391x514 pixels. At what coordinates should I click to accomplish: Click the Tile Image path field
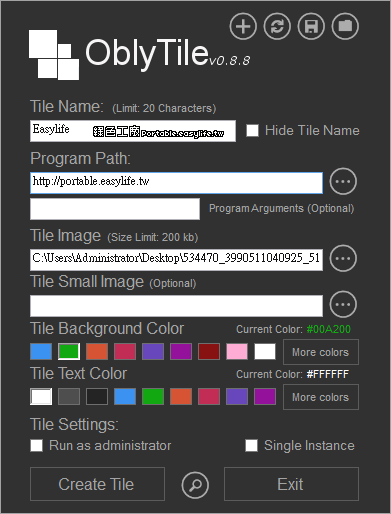pos(176,260)
